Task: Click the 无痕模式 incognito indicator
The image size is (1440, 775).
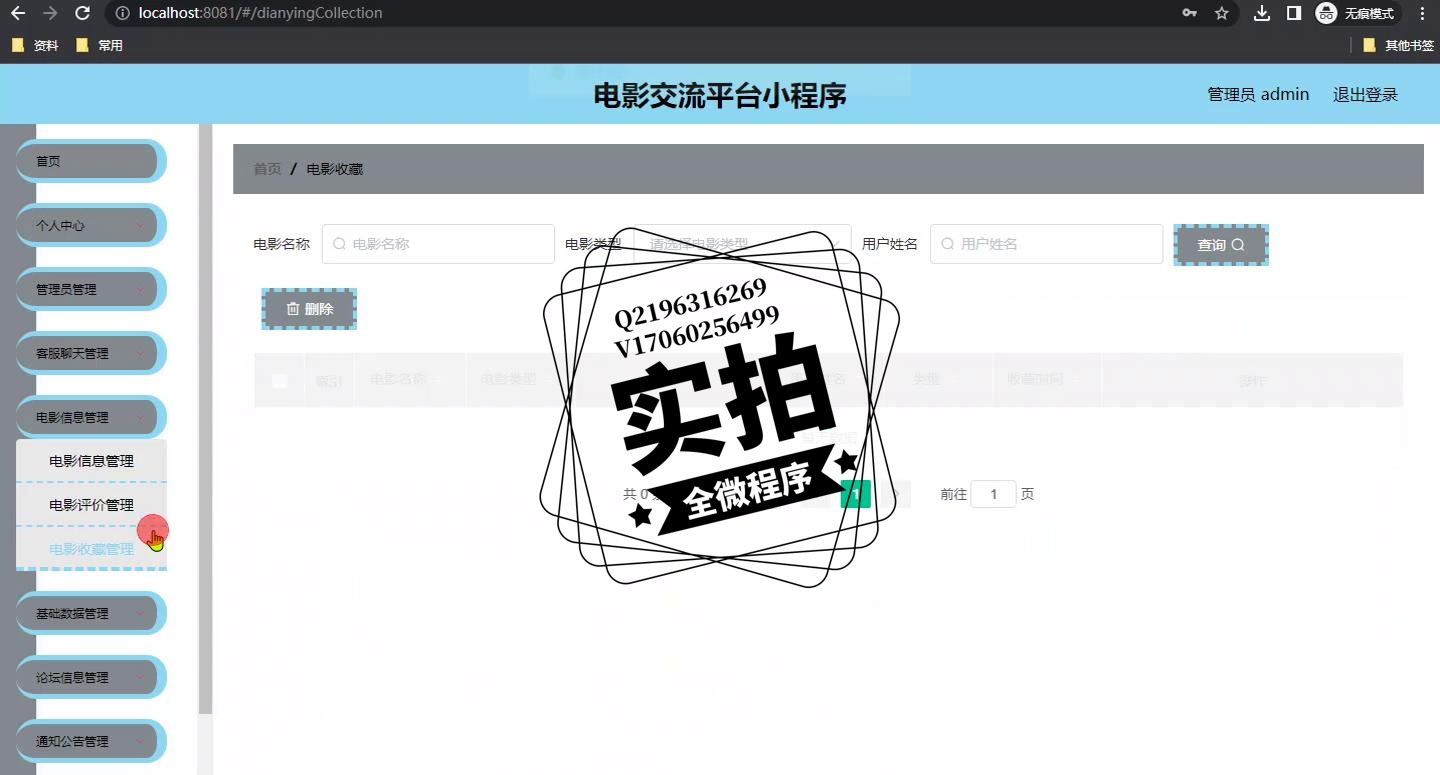Action: 1356,14
